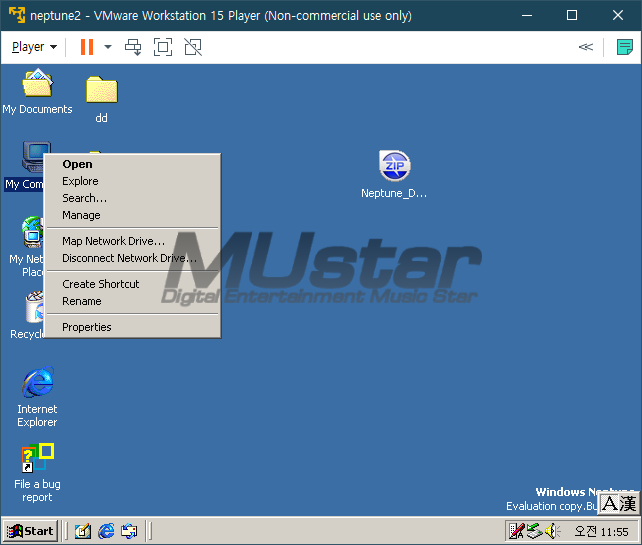Select the dd folder on desktop

102,100
